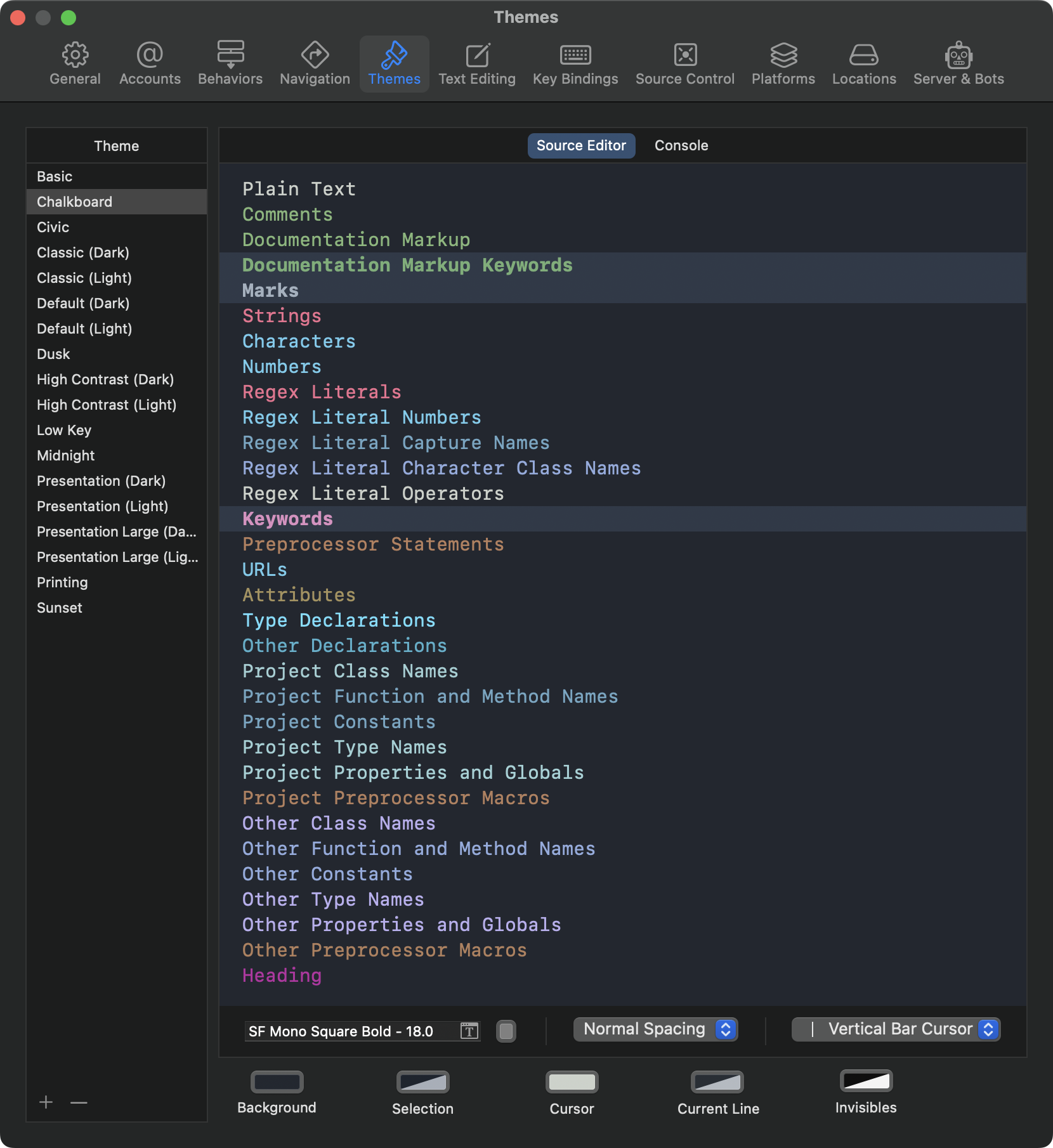Select the Other Constants row
The image size is (1053, 1148).
click(623, 874)
